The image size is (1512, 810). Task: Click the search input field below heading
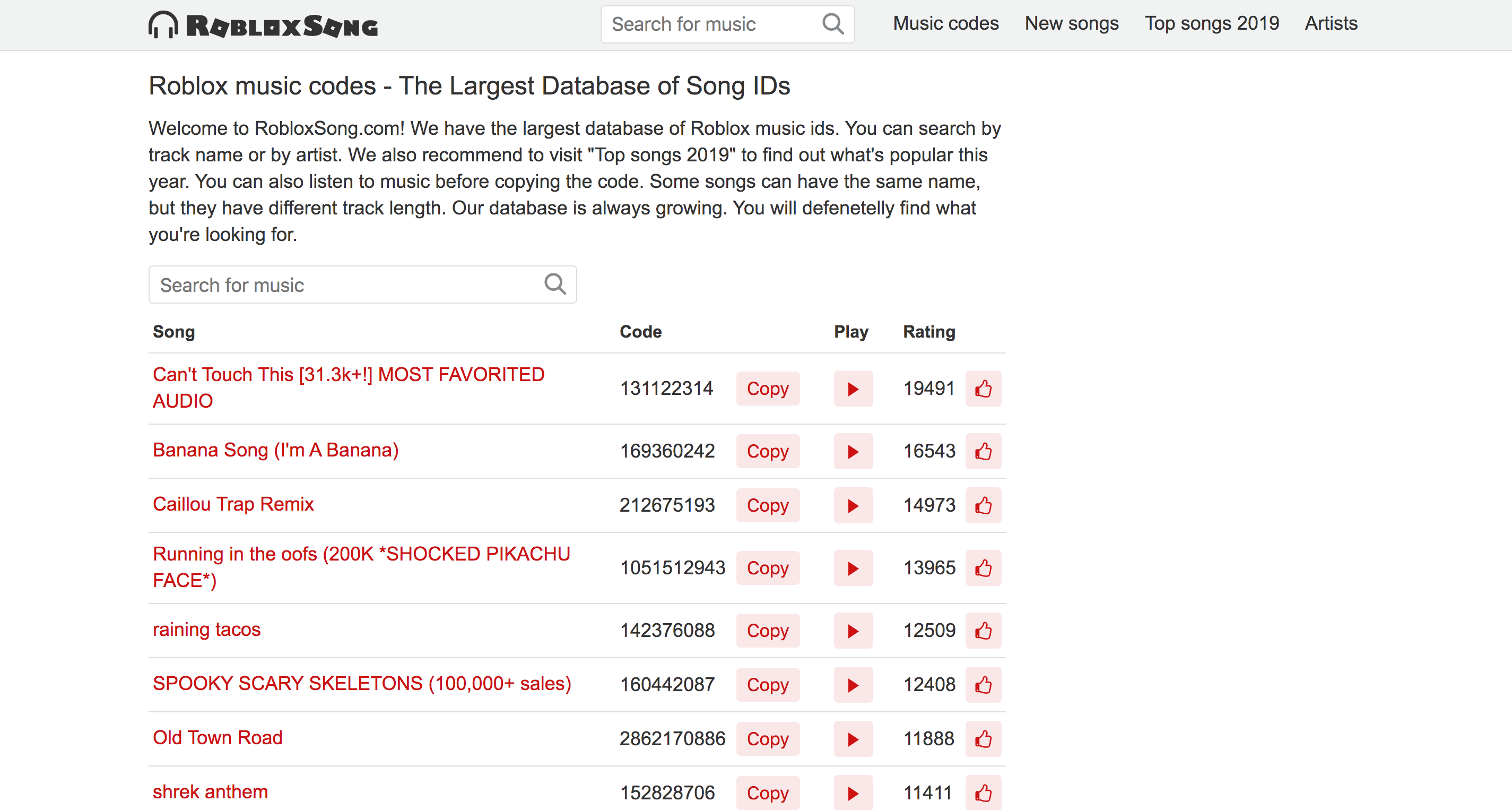point(362,285)
